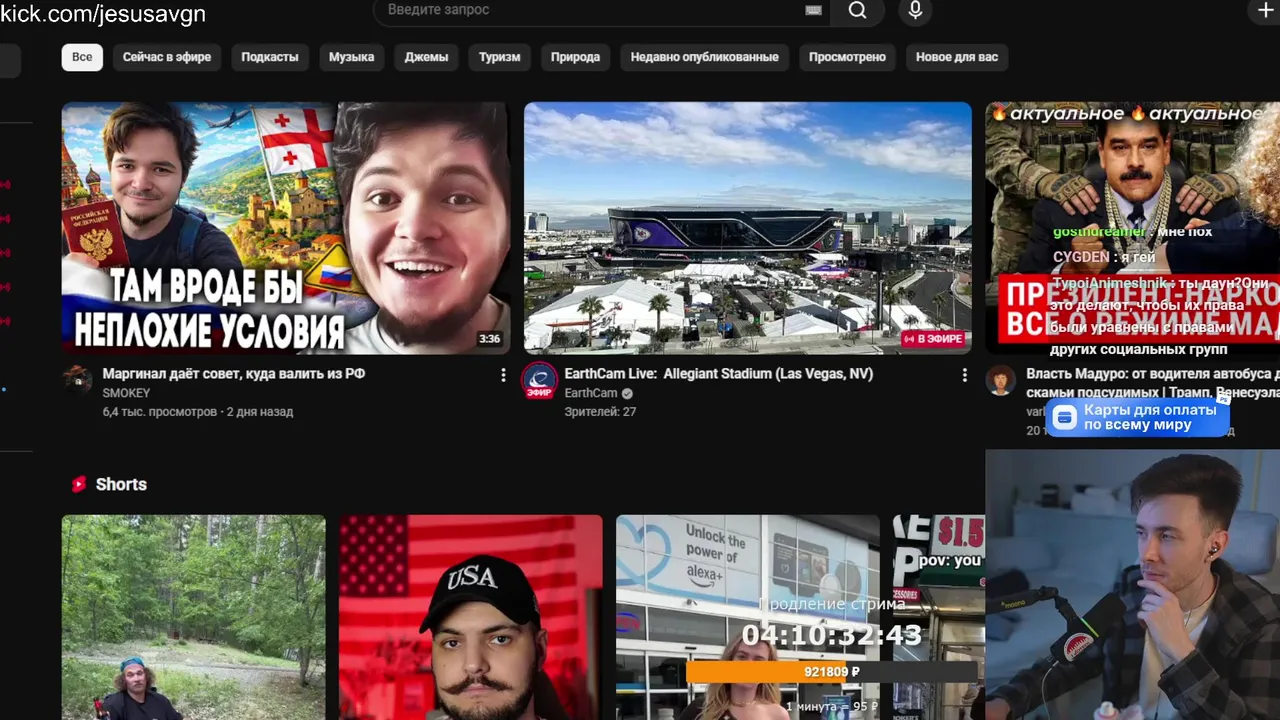Open avatar of Власть Мадуро video channel
The height and width of the screenshot is (720, 1280).
coord(1000,380)
